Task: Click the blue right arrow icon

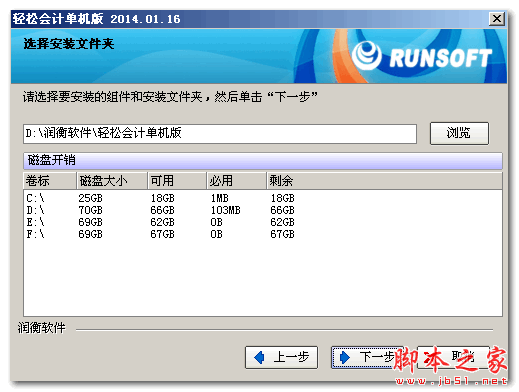Action: [x=345, y=357]
